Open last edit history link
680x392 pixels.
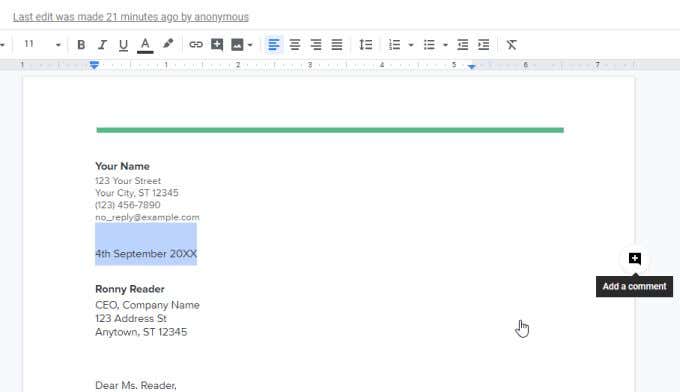click(131, 17)
